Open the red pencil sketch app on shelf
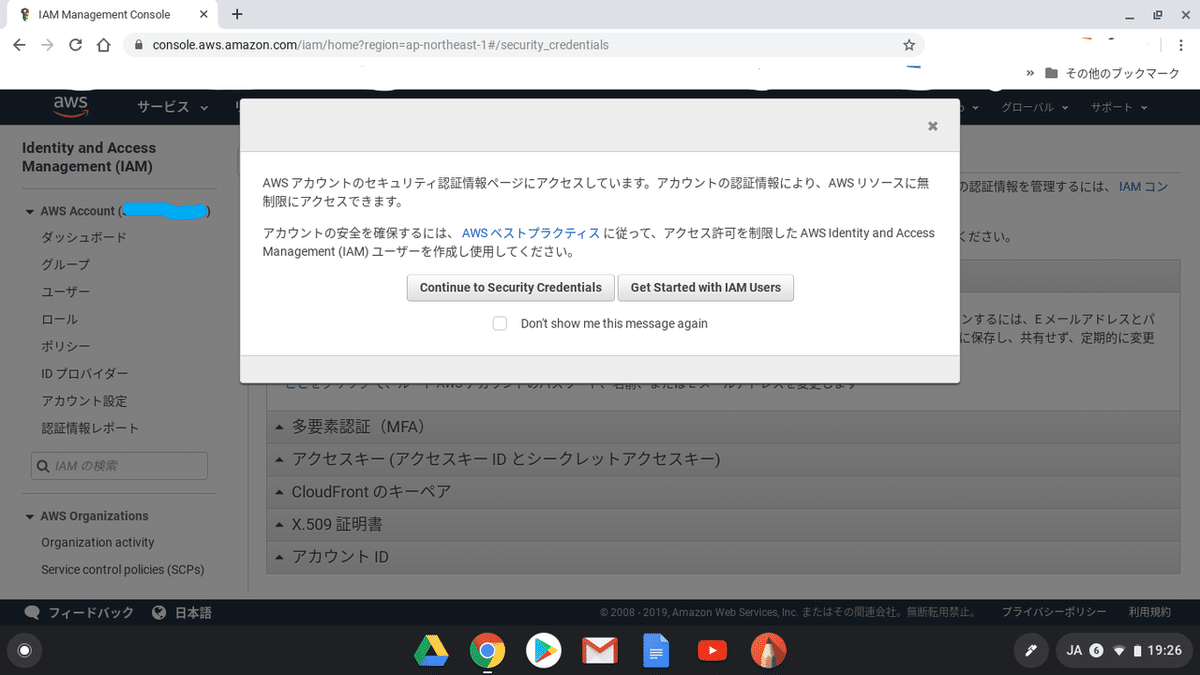 (768, 651)
